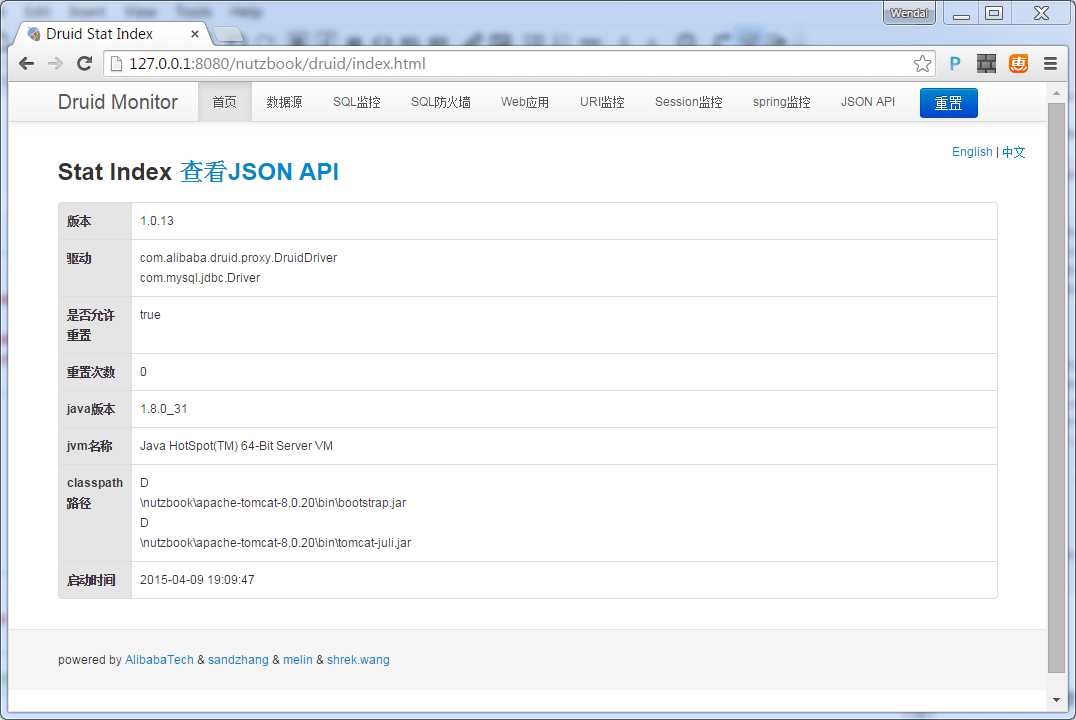This screenshot has width=1076, height=720.
Task: Click the page icon in the address bar
Action: [116, 64]
